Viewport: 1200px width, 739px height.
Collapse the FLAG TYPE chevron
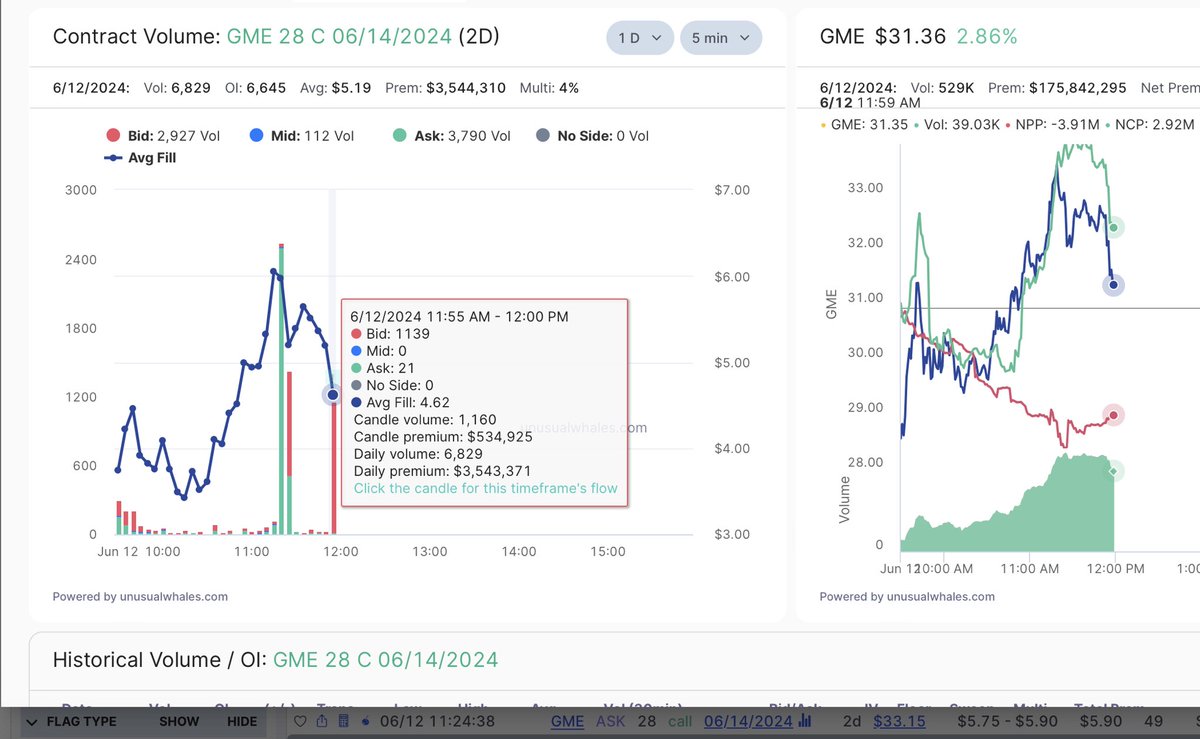pyautogui.click(x=31, y=721)
